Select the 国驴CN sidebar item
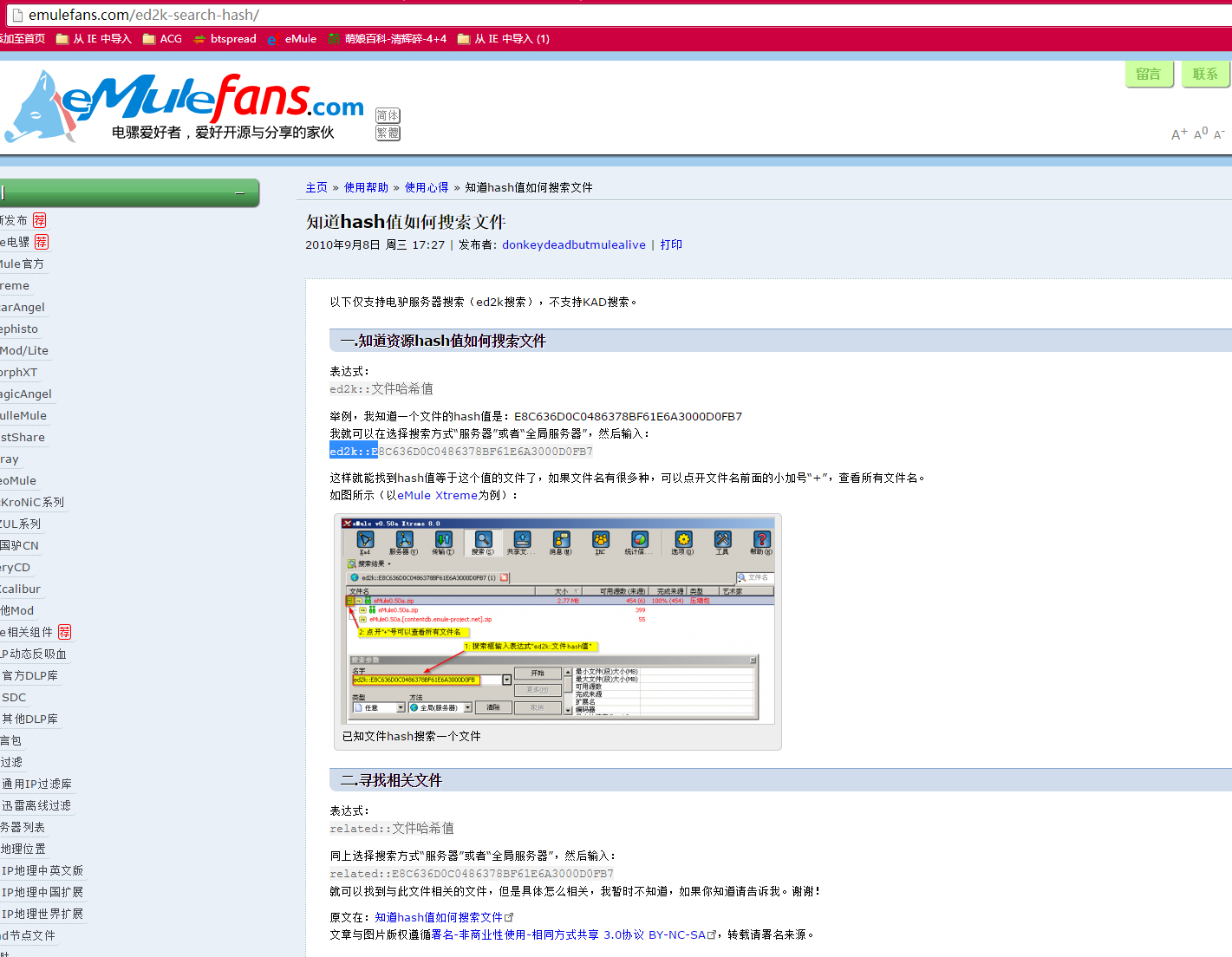This screenshot has width=1232, height=957. click(x=19, y=545)
